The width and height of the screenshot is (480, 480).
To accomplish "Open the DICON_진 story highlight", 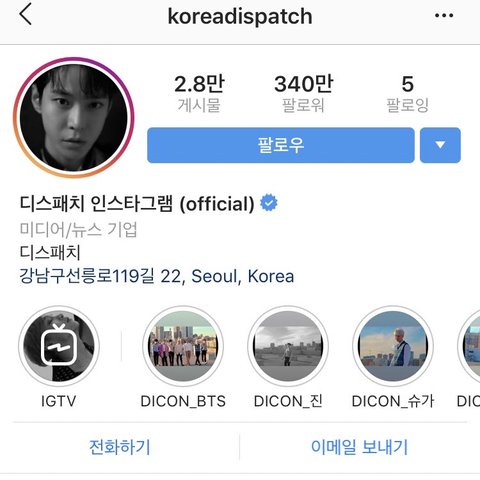I will pos(288,346).
